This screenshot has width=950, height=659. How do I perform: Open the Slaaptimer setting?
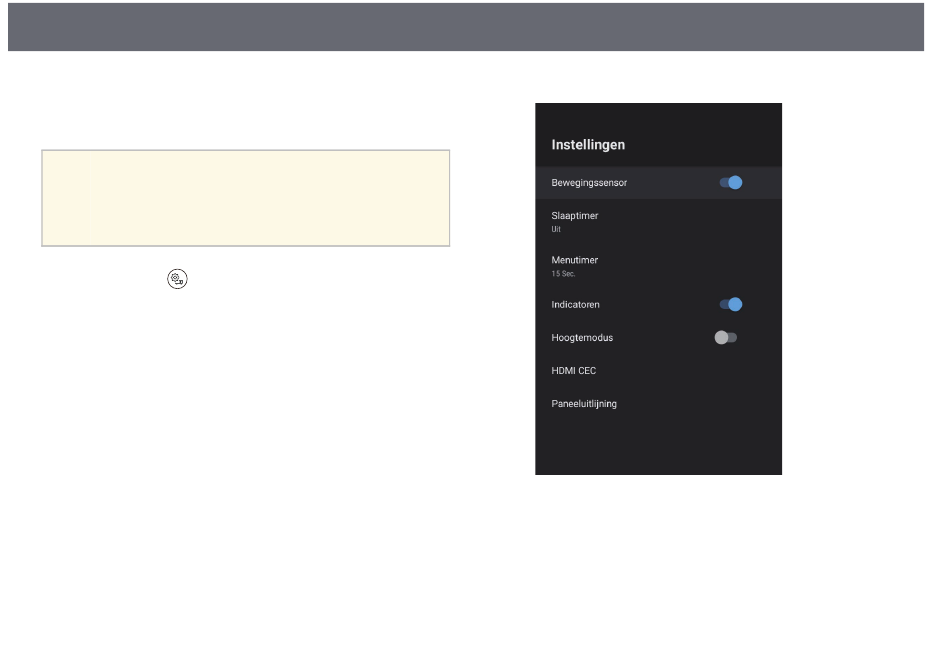tap(659, 222)
